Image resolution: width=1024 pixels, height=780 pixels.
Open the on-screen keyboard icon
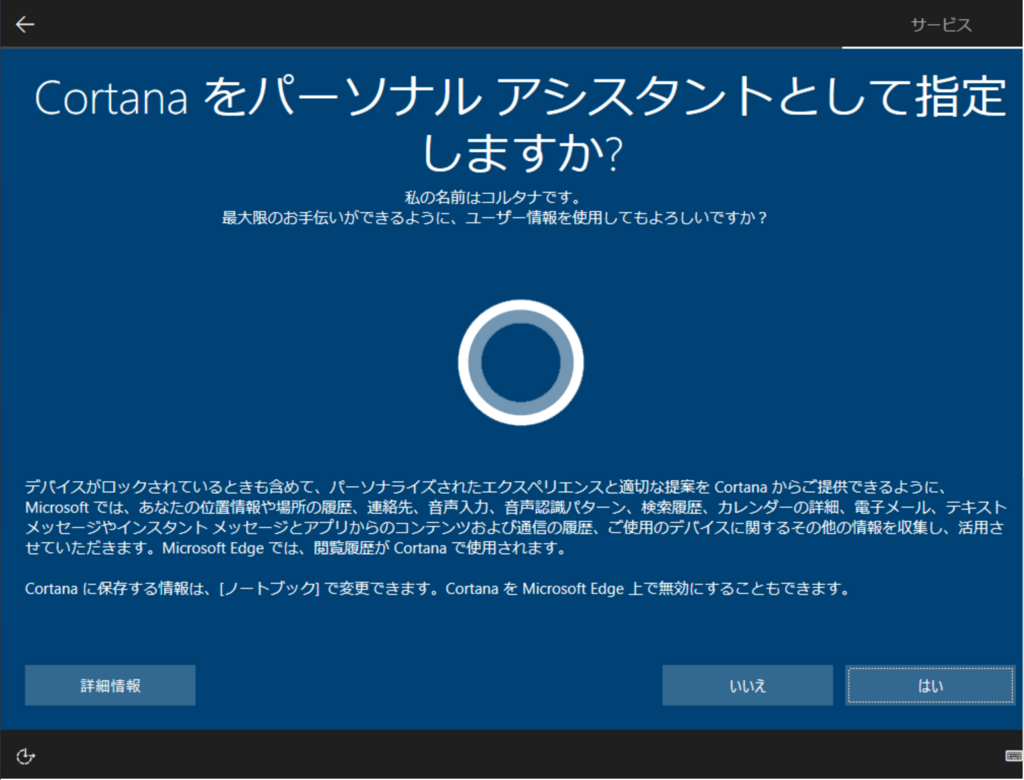pyautogui.click(x=1014, y=756)
